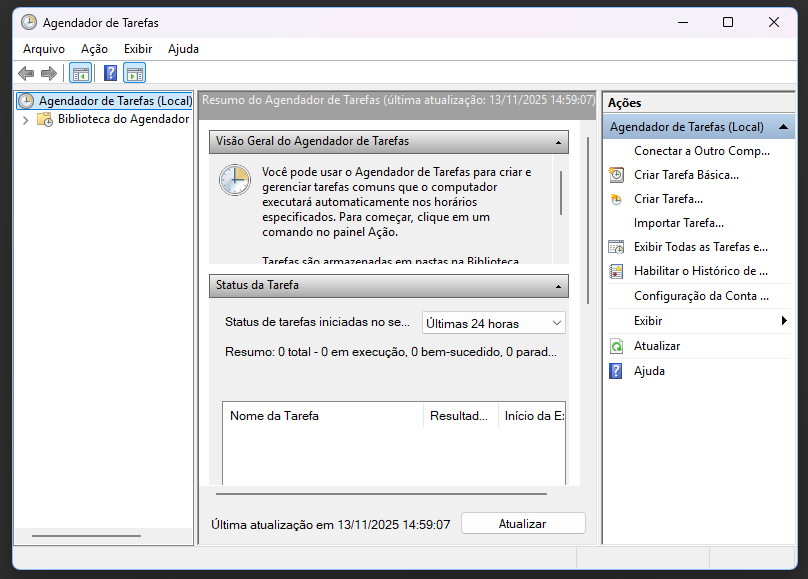This screenshot has height=579, width=808.
Task: Click the green Atualizar icon in Ações
Action: (616, 346)
